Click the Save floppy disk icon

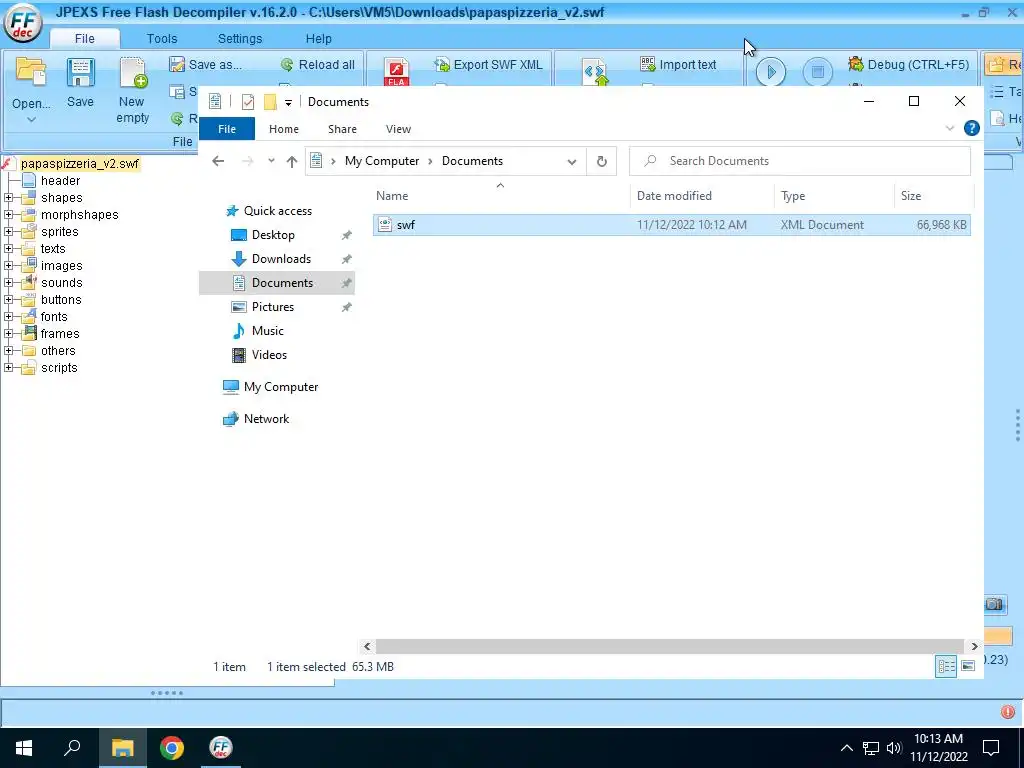coord(80,73)
